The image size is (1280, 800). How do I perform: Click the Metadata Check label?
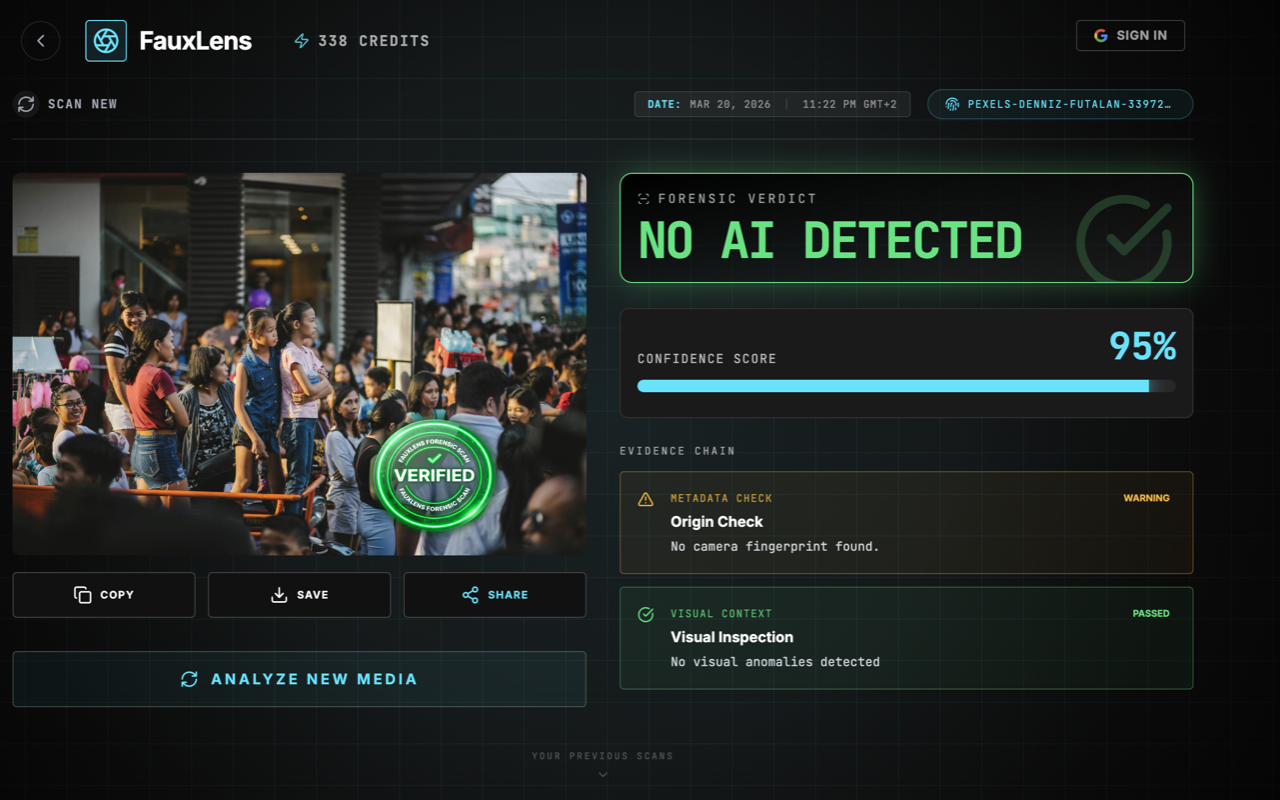click(x=721, y=498)
